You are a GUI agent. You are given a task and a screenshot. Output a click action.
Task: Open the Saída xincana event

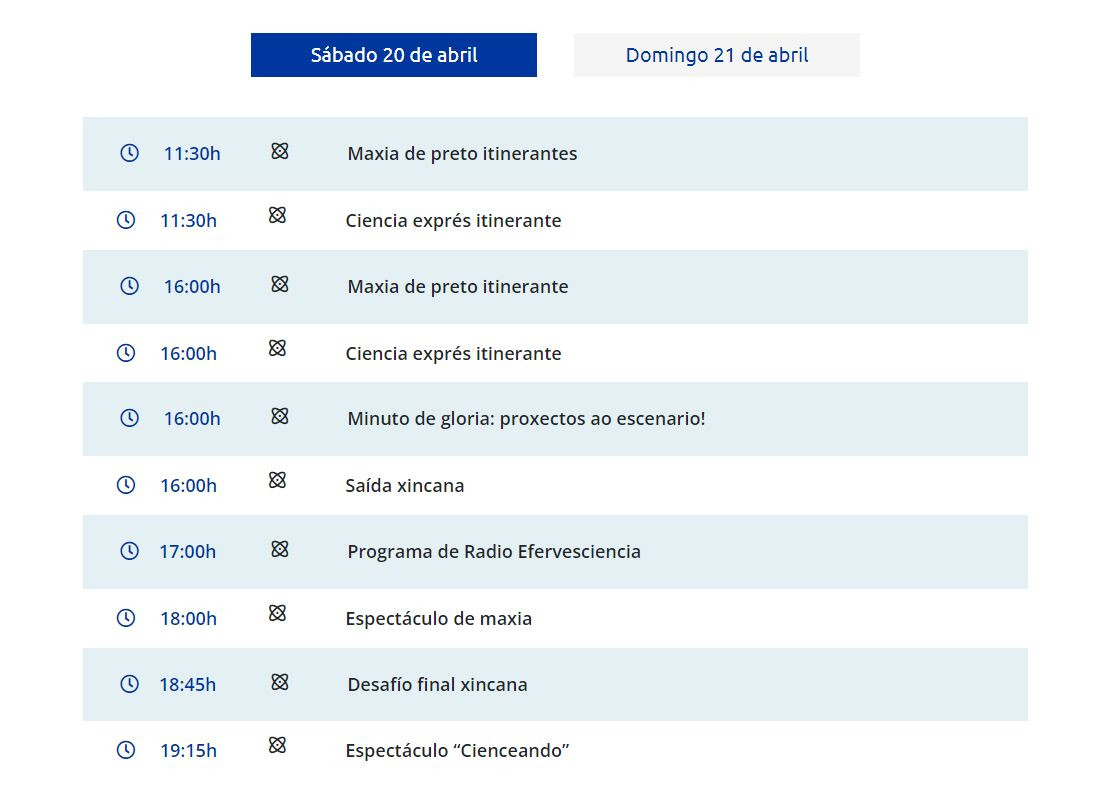[x=405, y=486]
